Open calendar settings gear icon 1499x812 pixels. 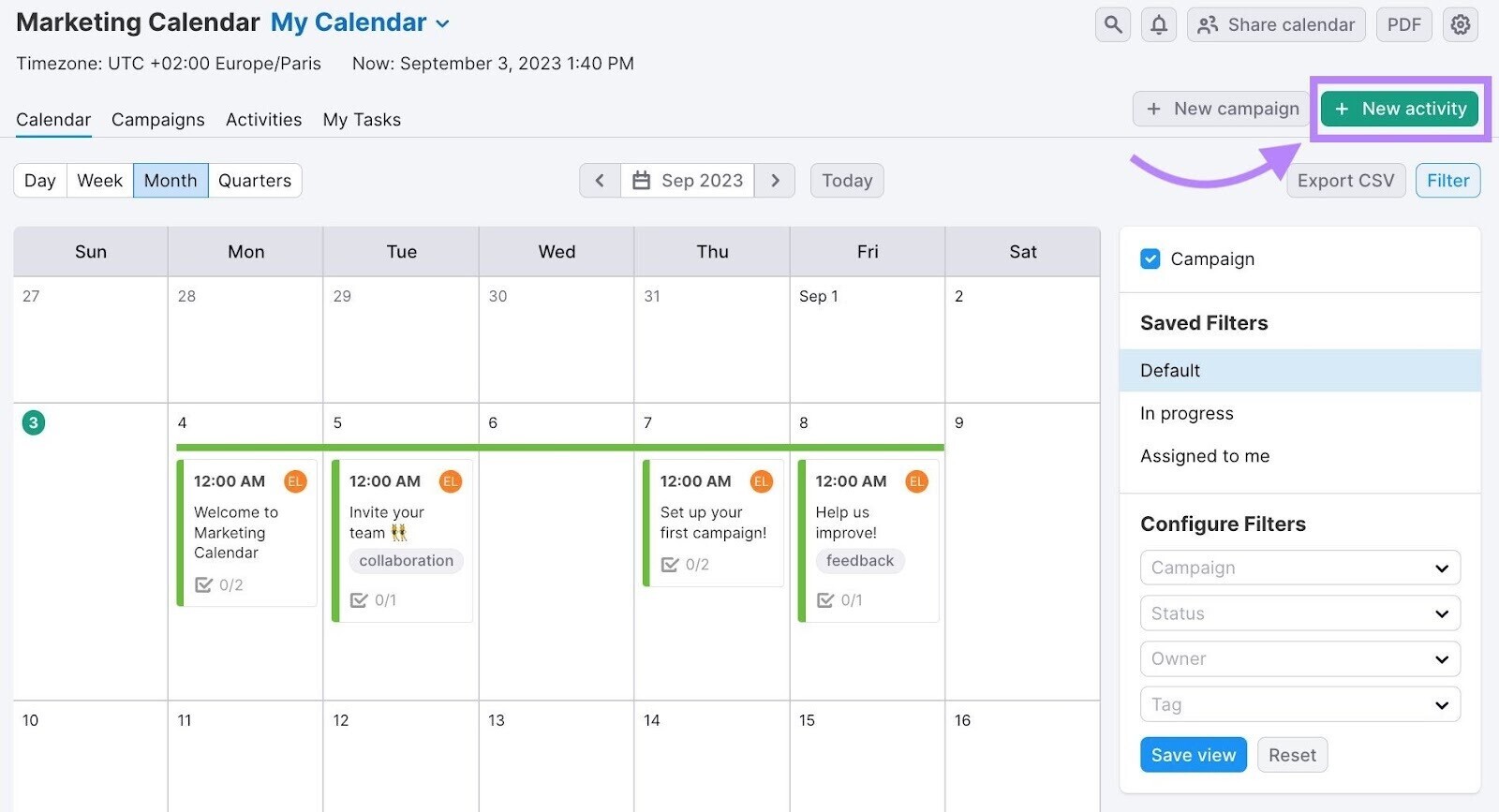pos(1461,25)
